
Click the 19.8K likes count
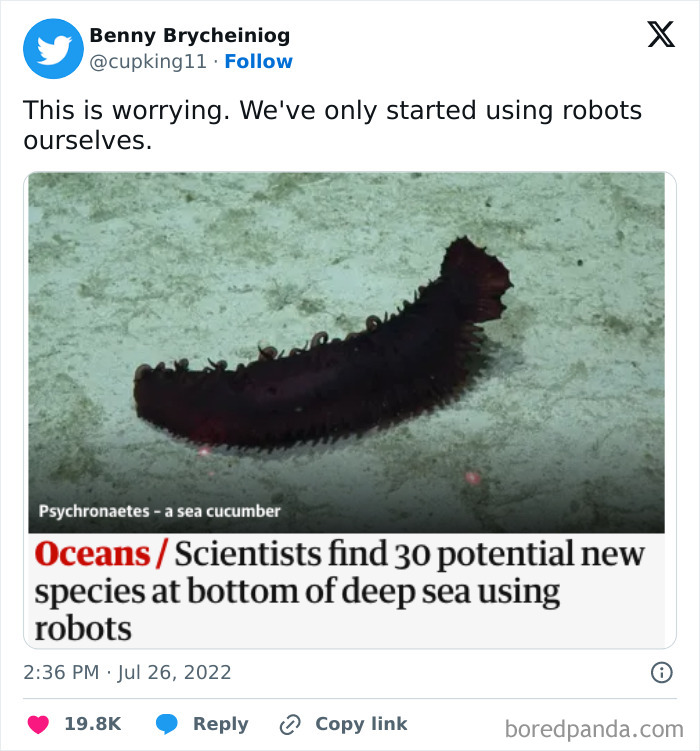(93, 724)
